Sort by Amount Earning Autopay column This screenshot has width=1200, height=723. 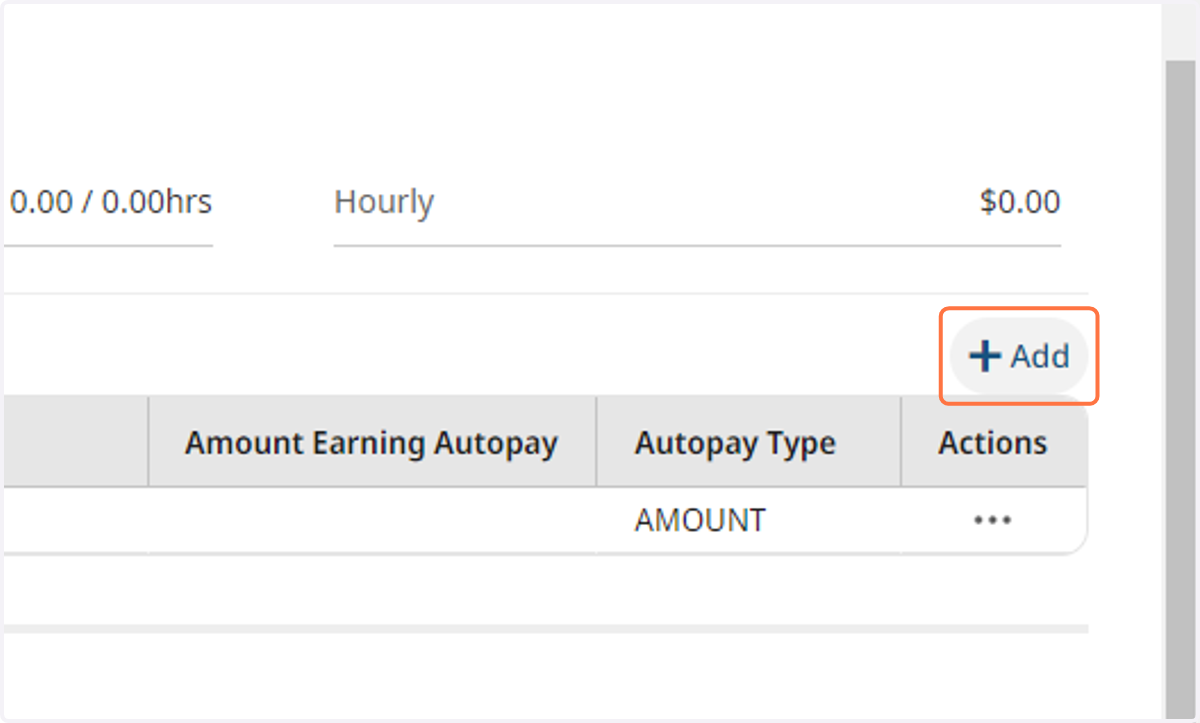click(371, 442)
